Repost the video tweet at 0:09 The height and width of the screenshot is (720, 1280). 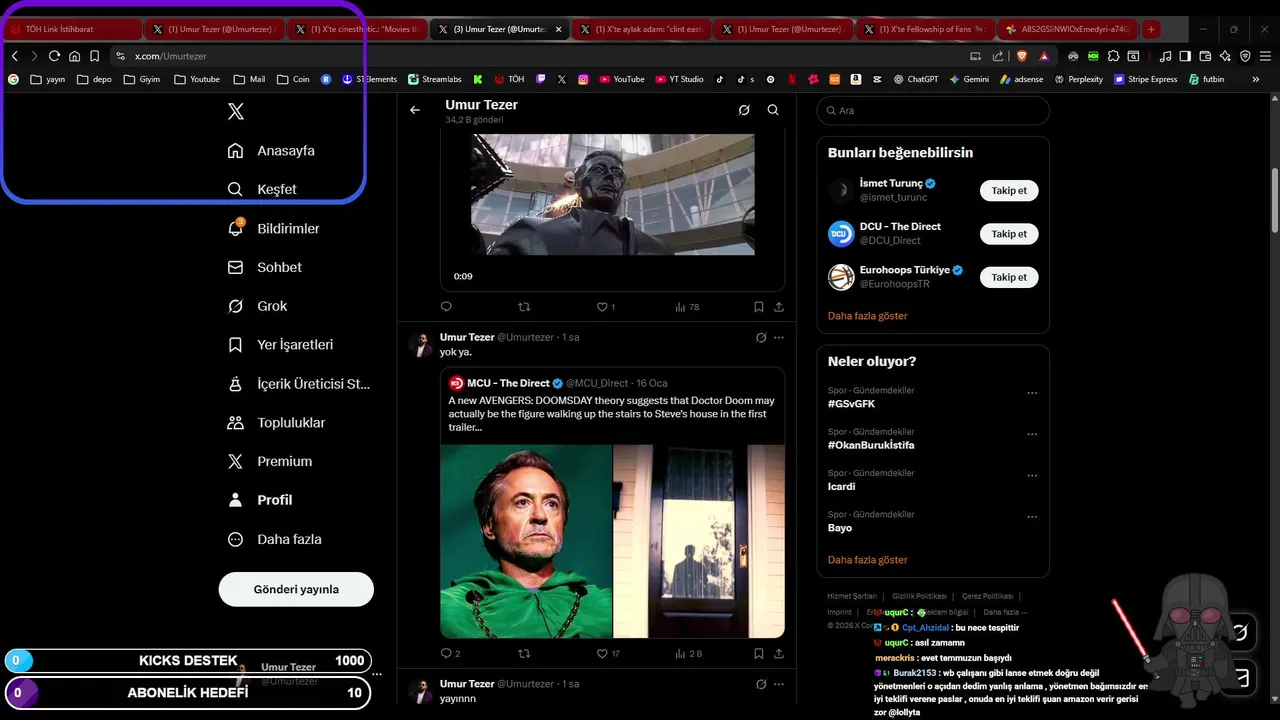pos(524,307)
